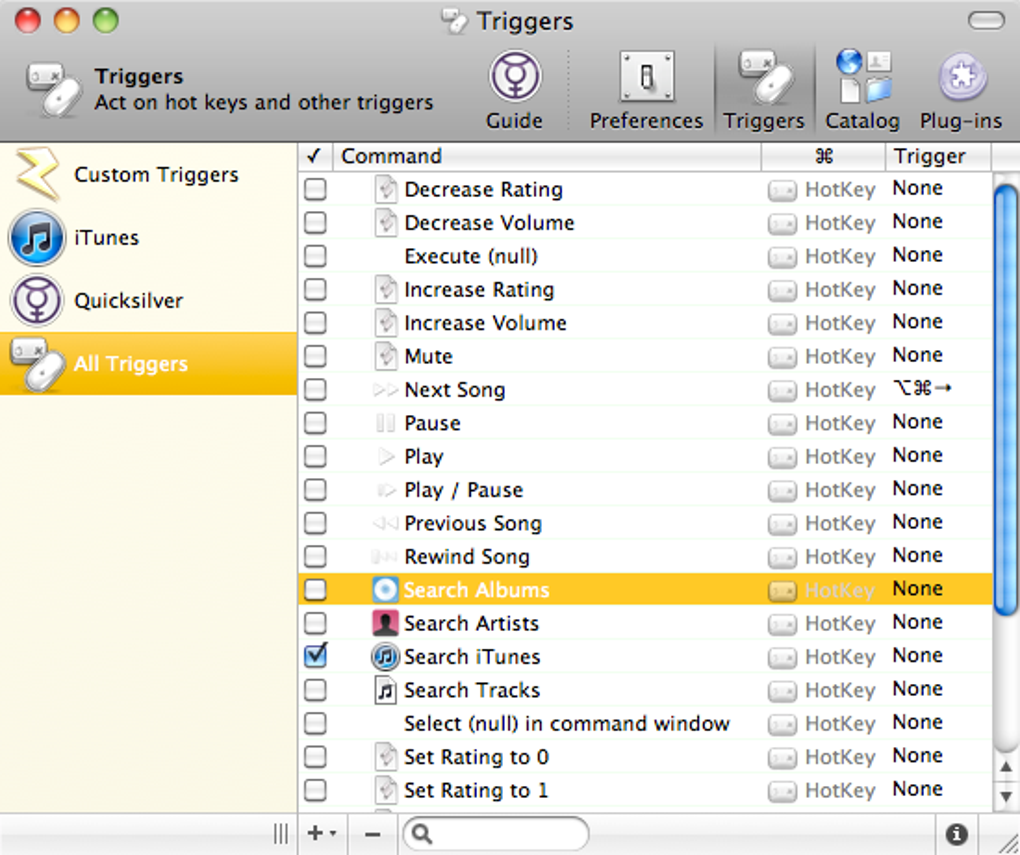Click the vertical scrollbar thumb
The height and width of the screenshot is (855, 1020).
click(x=1006, y=400)
